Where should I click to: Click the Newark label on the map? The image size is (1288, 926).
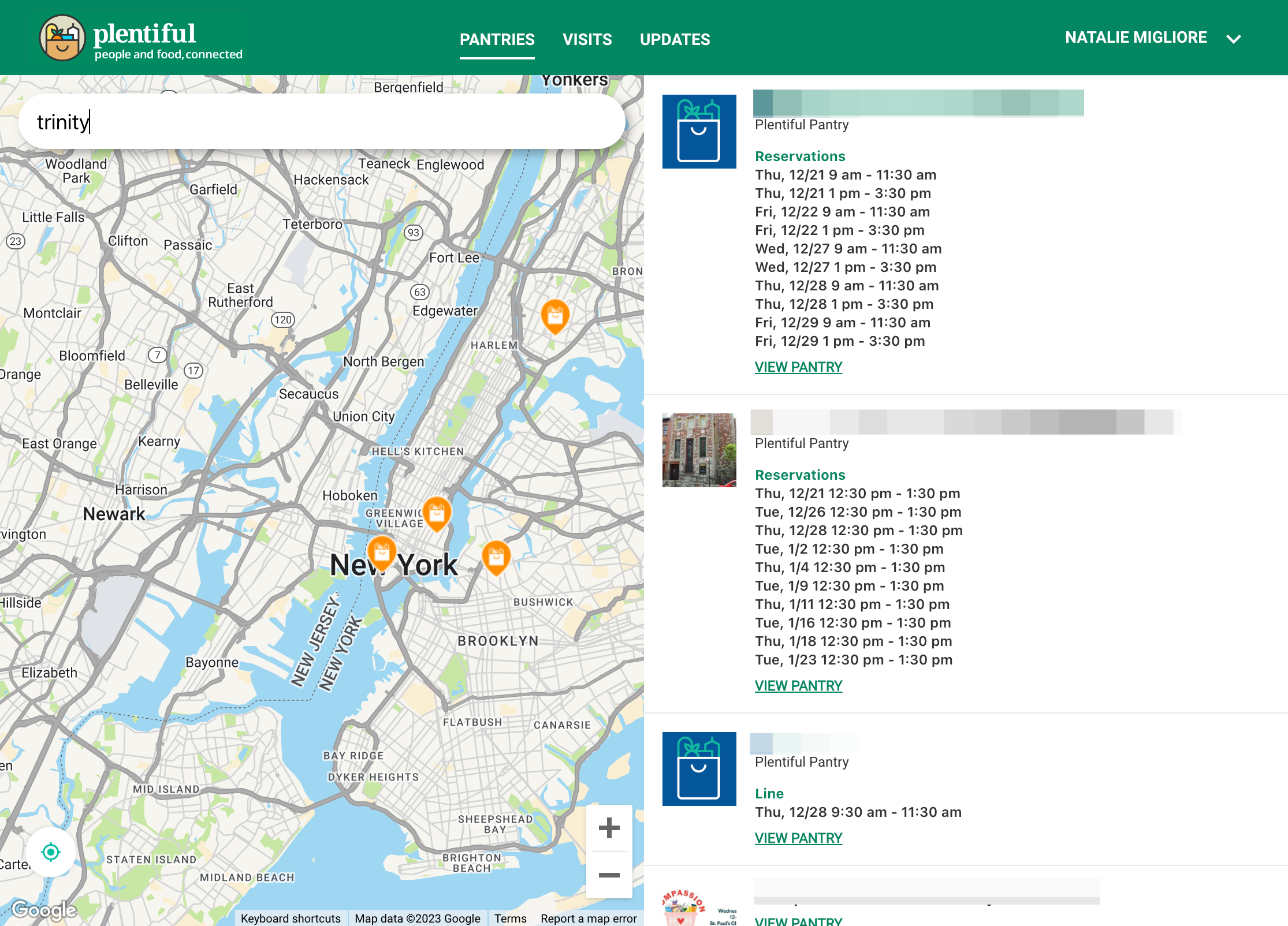[x=114, y=514]
